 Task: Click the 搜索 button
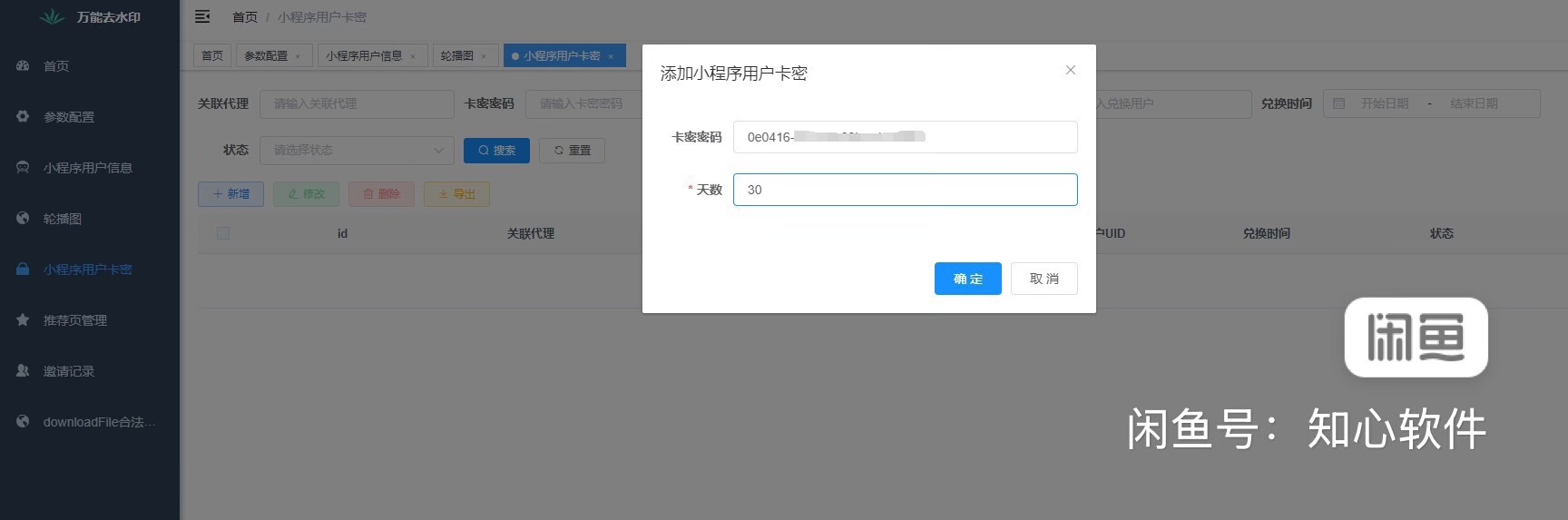pos(496,150)
